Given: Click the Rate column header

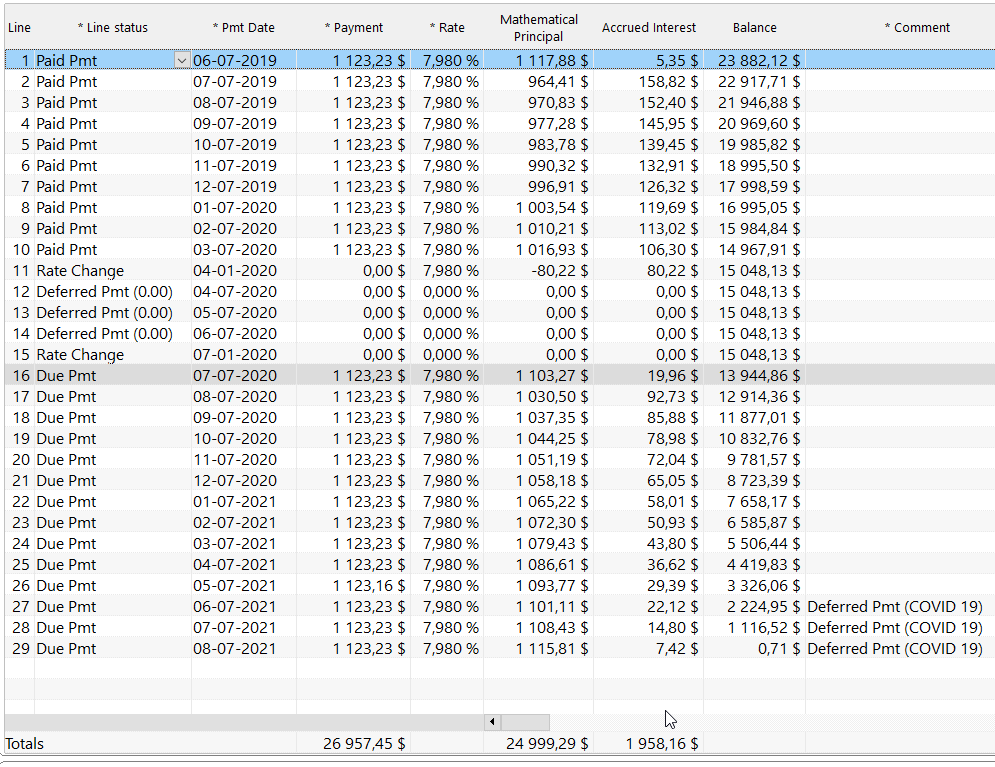Looking at the screenshot, I should [x=447, y=28].
